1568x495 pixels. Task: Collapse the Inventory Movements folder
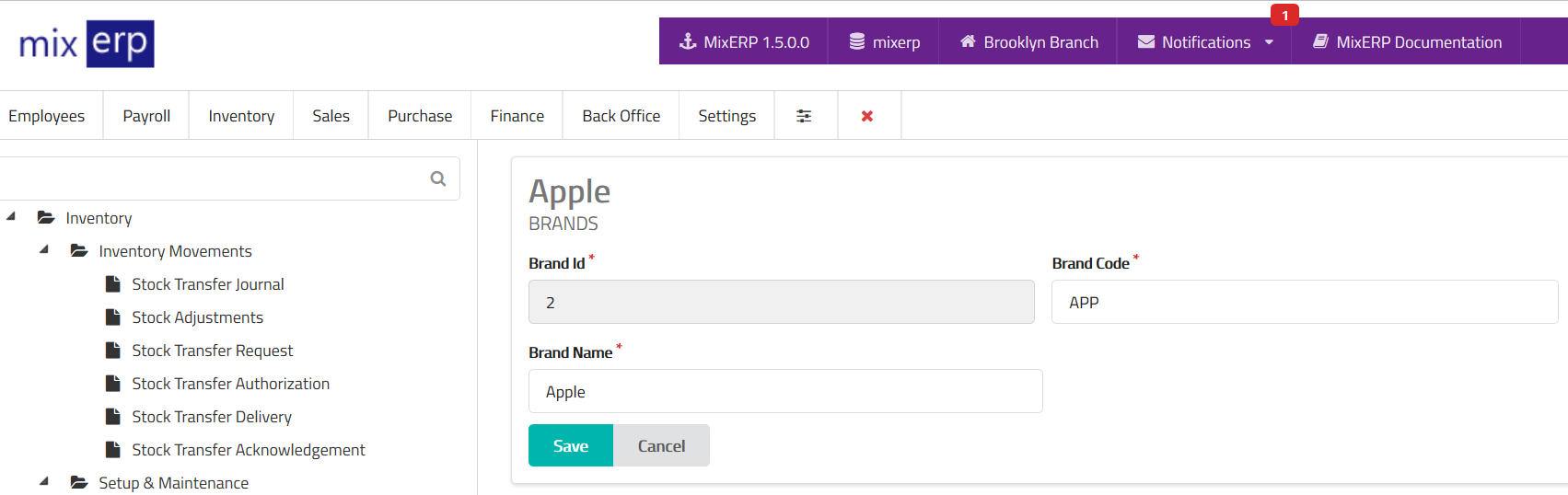44,250
